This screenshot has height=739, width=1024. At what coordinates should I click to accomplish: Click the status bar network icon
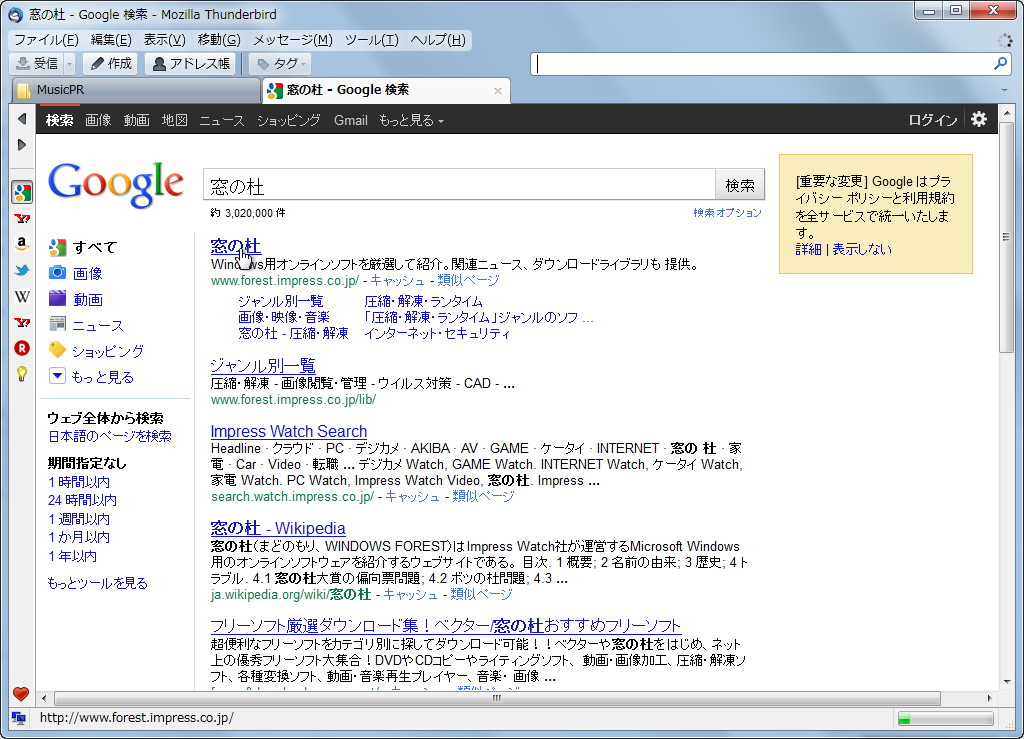[18, 718]
